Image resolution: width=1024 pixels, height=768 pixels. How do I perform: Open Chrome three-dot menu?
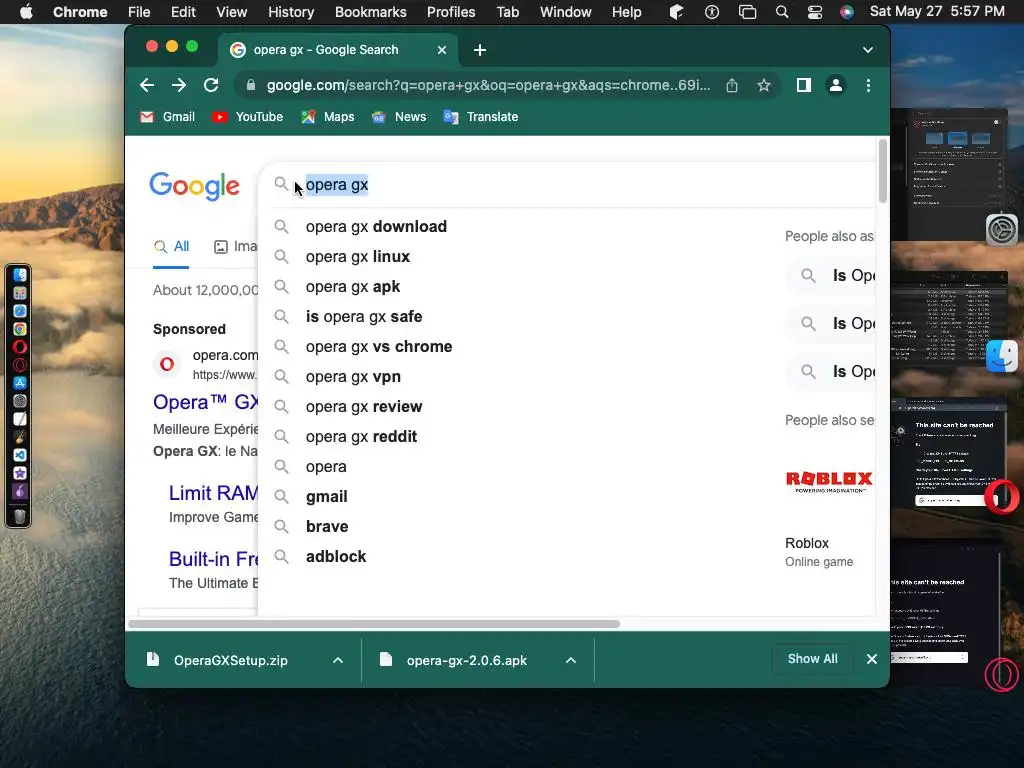(x=868, y=85)
